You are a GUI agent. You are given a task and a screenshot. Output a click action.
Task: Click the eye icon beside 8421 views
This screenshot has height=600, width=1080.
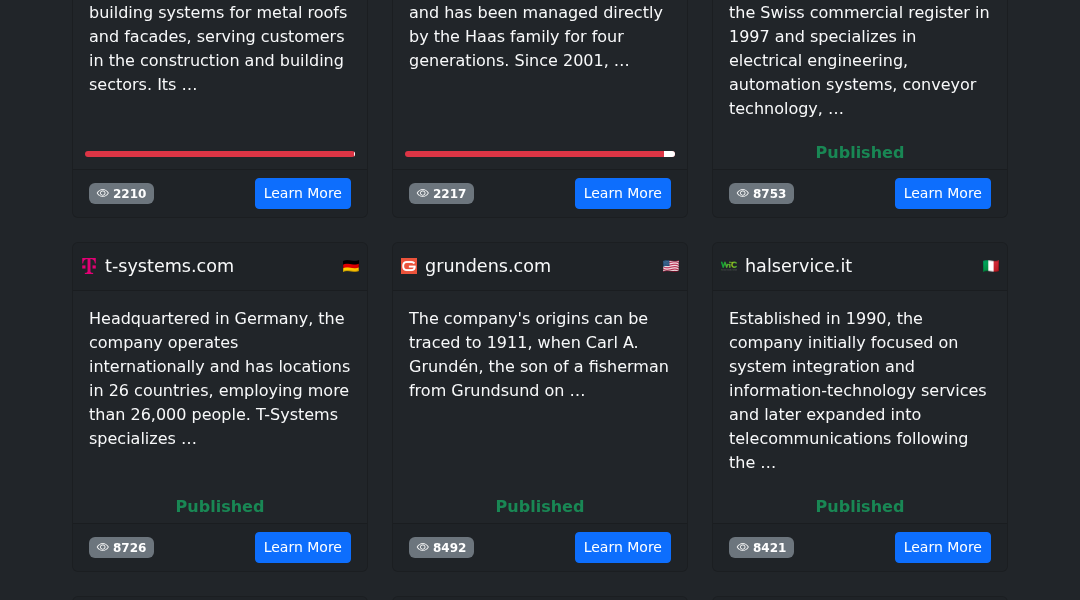pyautogui.click(x=742, y=548)
